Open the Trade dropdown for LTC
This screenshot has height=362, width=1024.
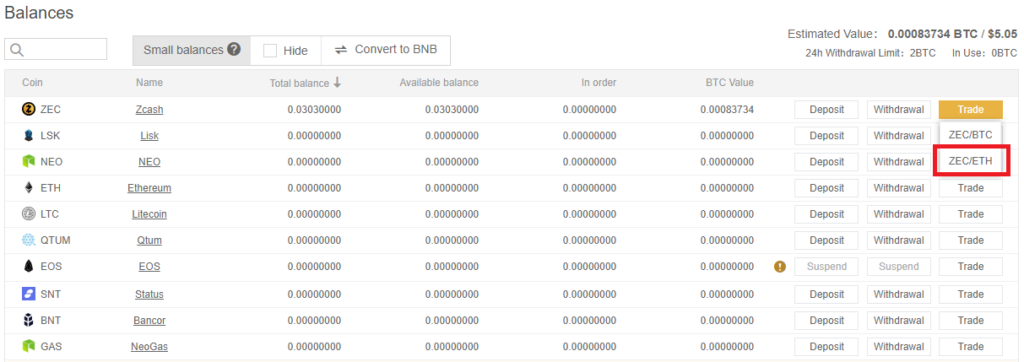[970, 214]
